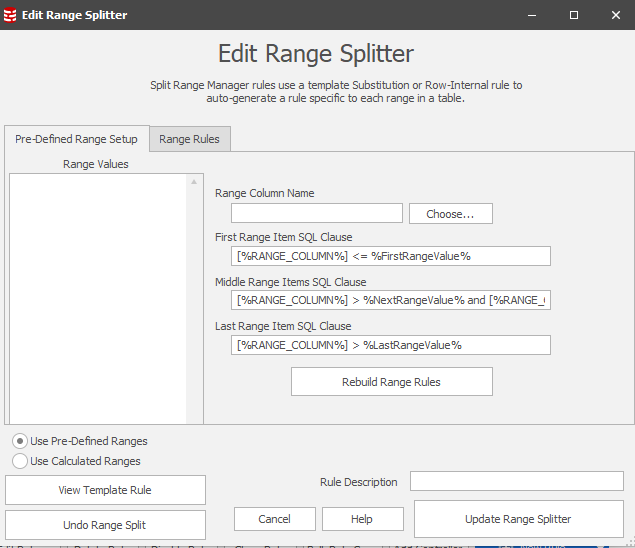This screenshot has height=548, width=635.
Task: Click the First Range Item SQL Clause field
Action: pos(390,256)
